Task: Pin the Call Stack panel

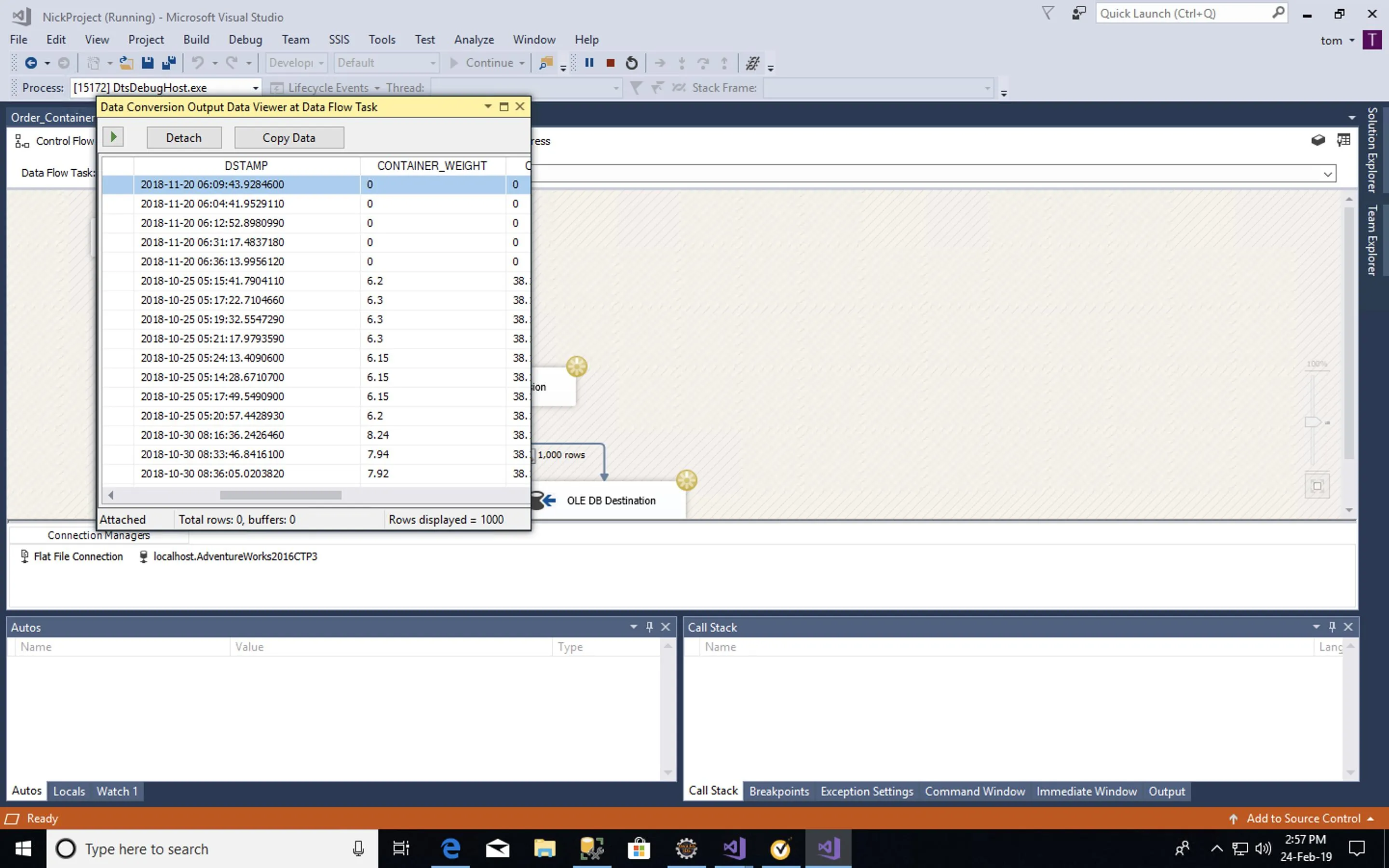Action: [x=1332, y=627]
